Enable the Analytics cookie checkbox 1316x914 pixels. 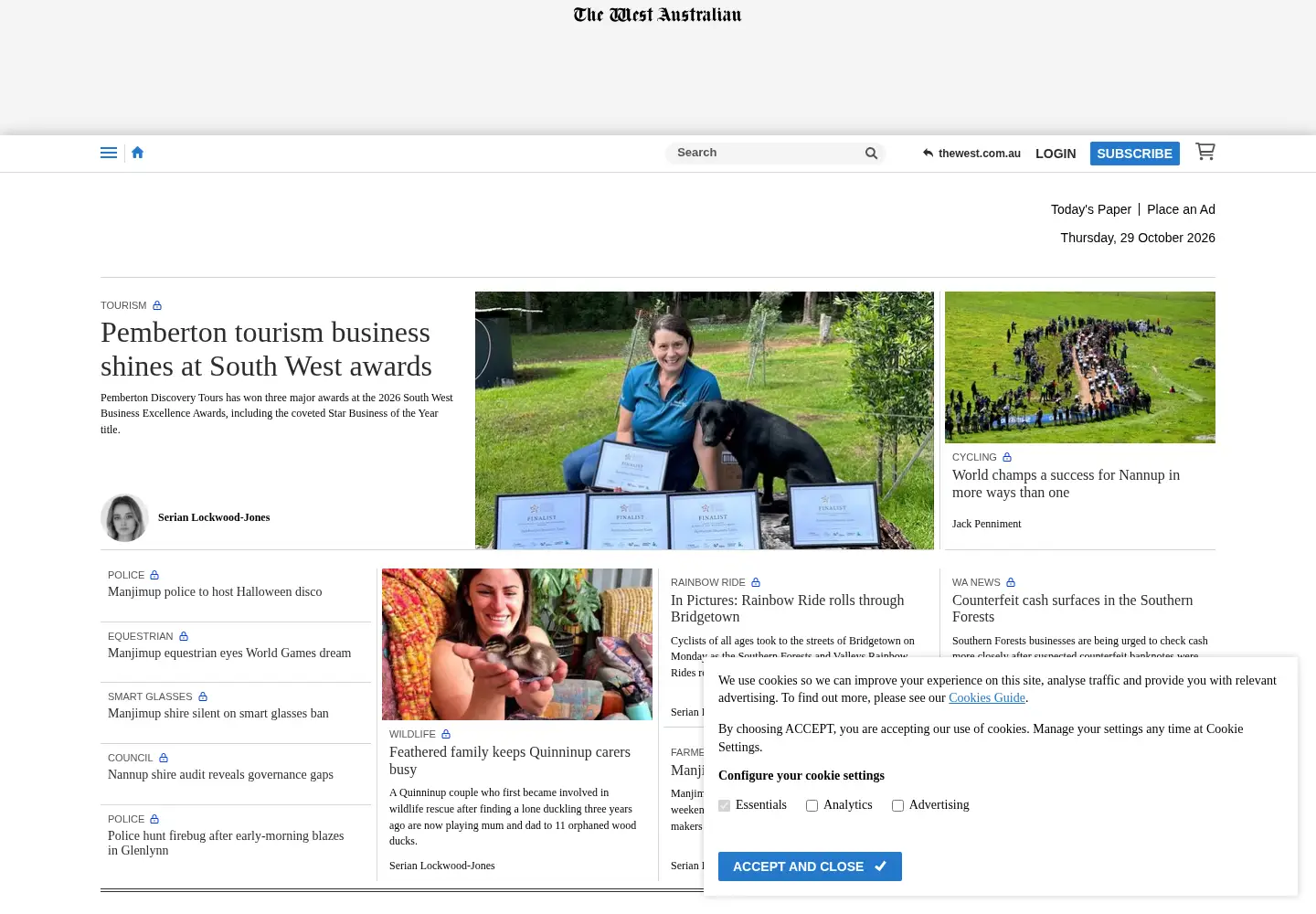coord(812,805)
